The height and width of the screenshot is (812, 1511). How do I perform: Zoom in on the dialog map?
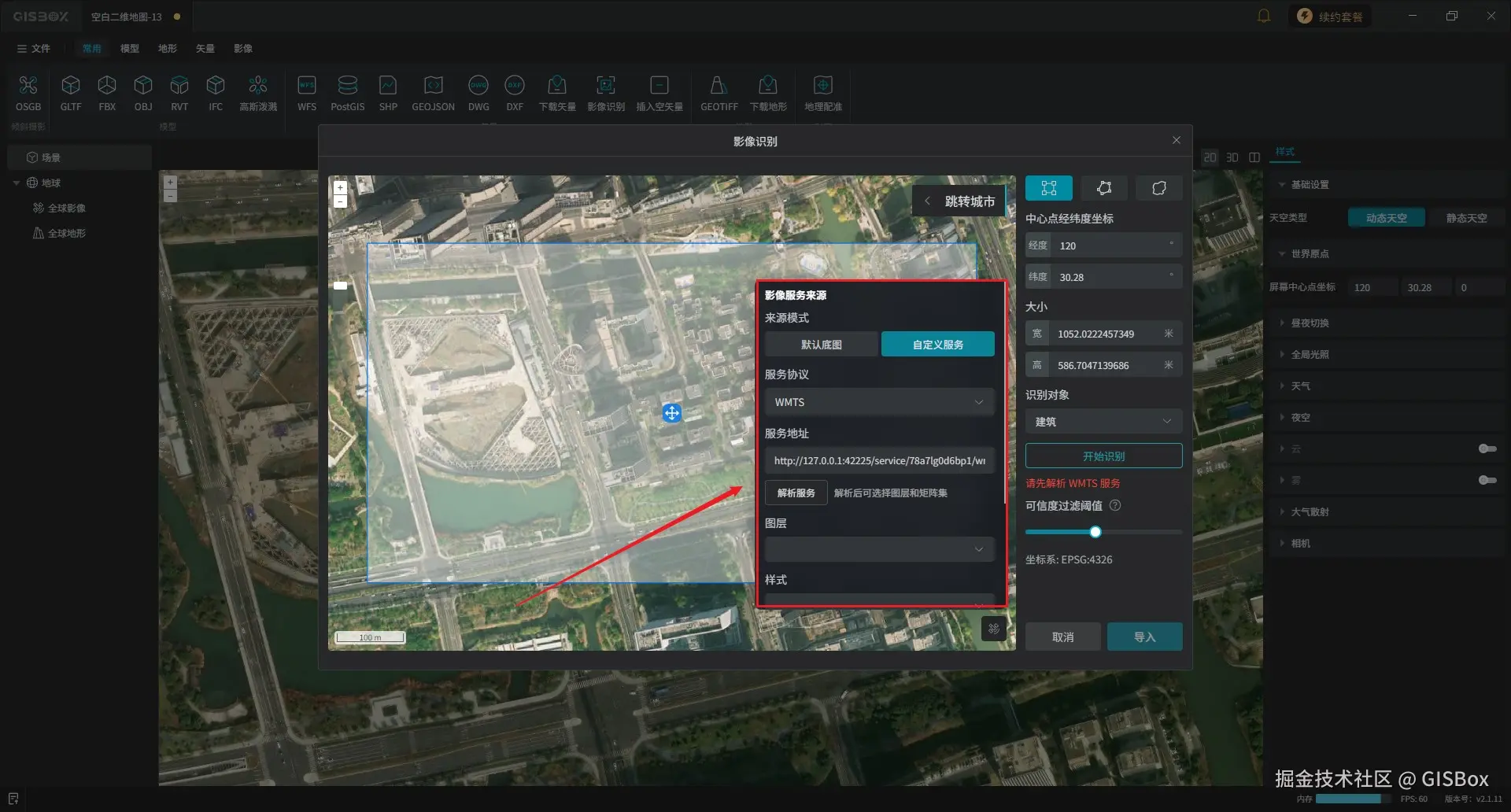340,188
